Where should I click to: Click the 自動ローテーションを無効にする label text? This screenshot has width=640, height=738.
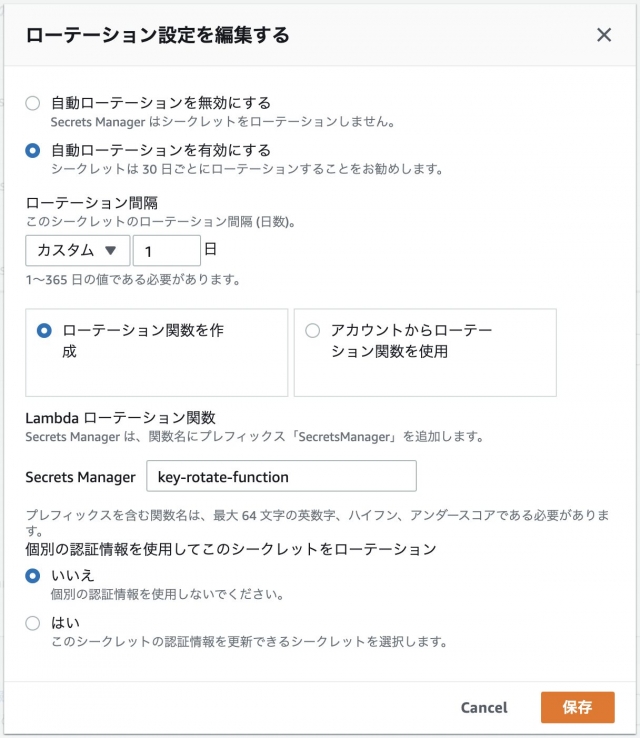161,103
